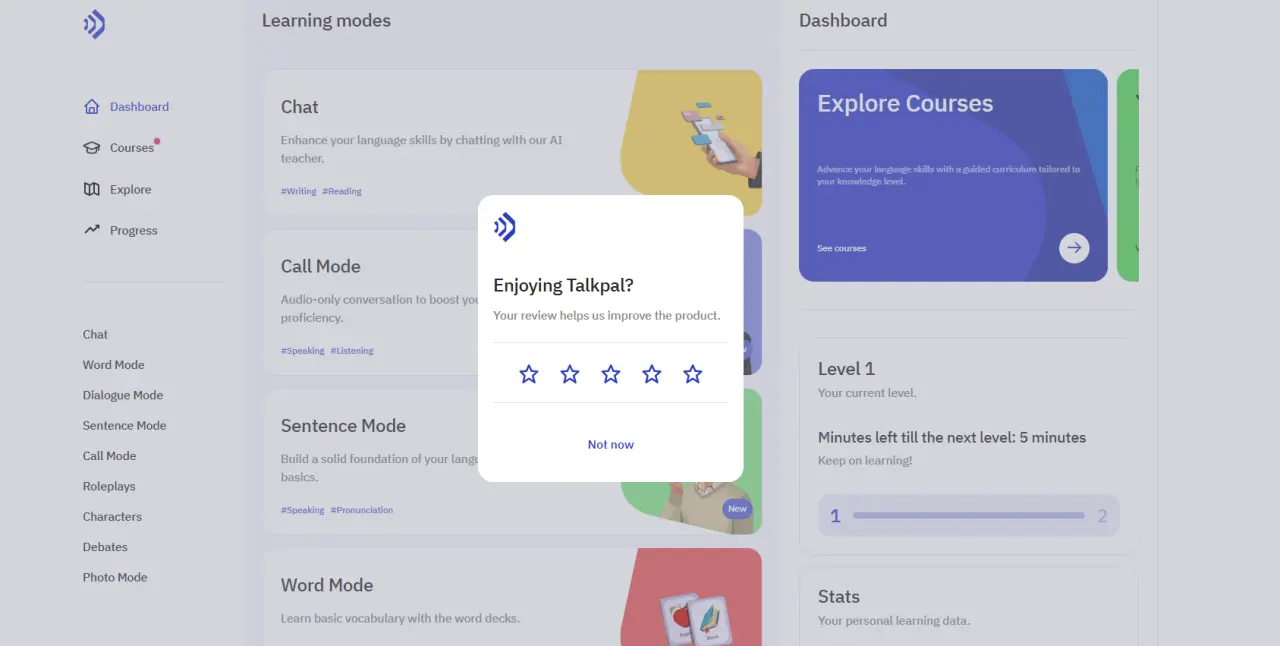Open Progress in the sidebar

coord(134,231)
